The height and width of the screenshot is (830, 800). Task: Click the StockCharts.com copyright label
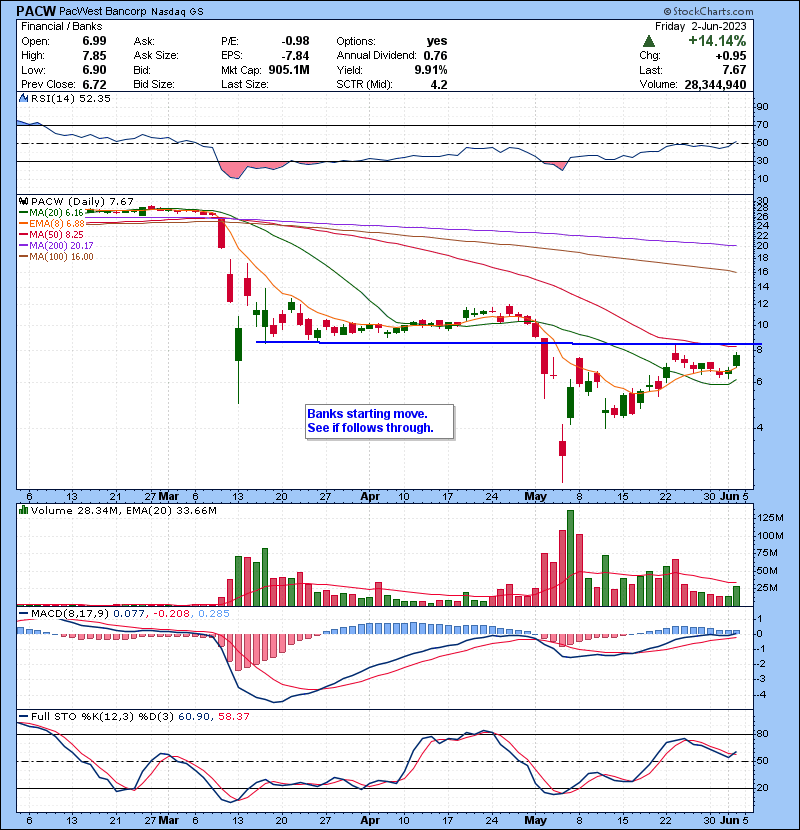[x=708, y=11]
